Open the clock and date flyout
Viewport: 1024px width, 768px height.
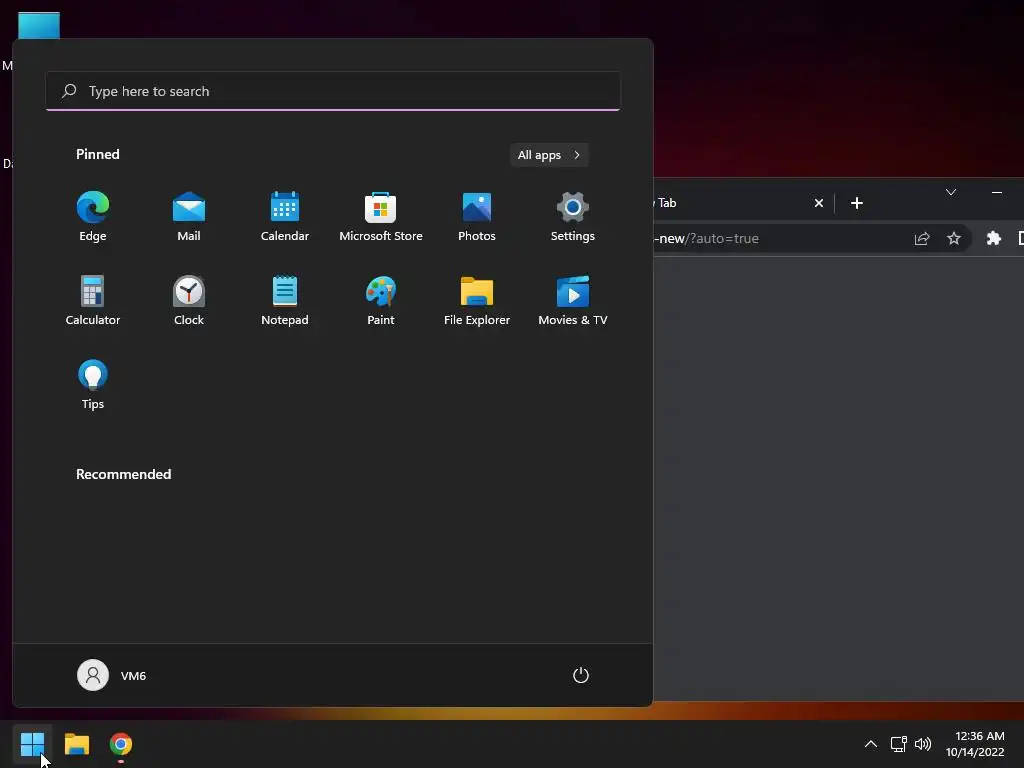[975, 744]
